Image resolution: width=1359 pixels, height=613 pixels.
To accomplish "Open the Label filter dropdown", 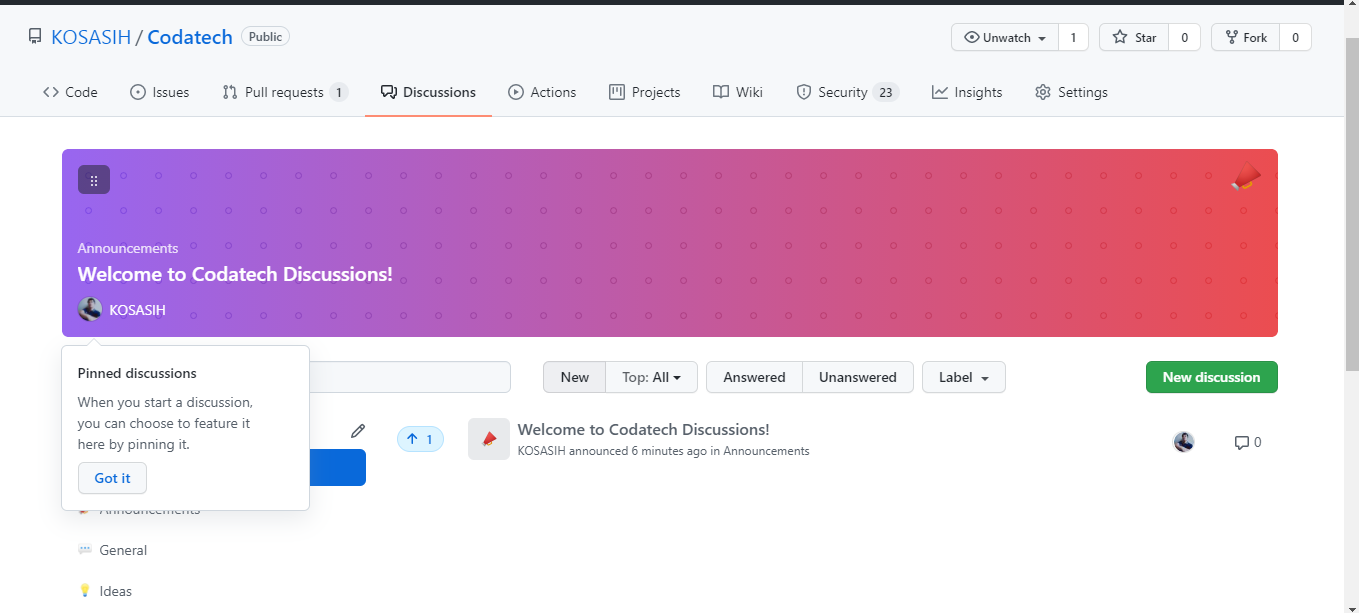I will [x=964, y=377].
